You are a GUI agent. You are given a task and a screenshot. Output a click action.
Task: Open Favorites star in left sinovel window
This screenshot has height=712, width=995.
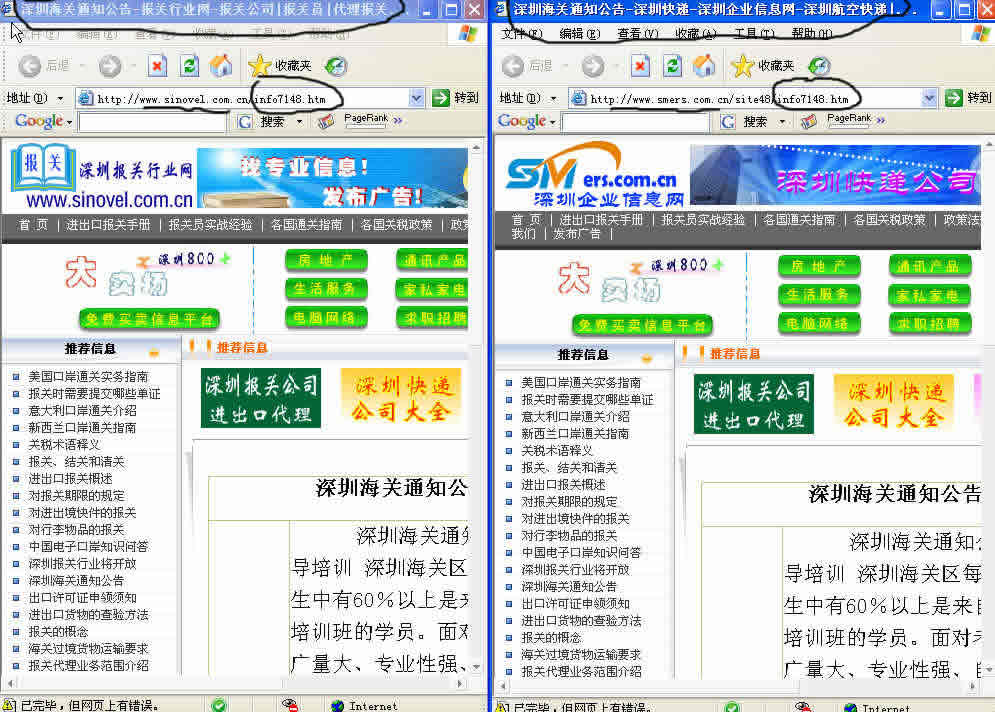pos(260,65)
